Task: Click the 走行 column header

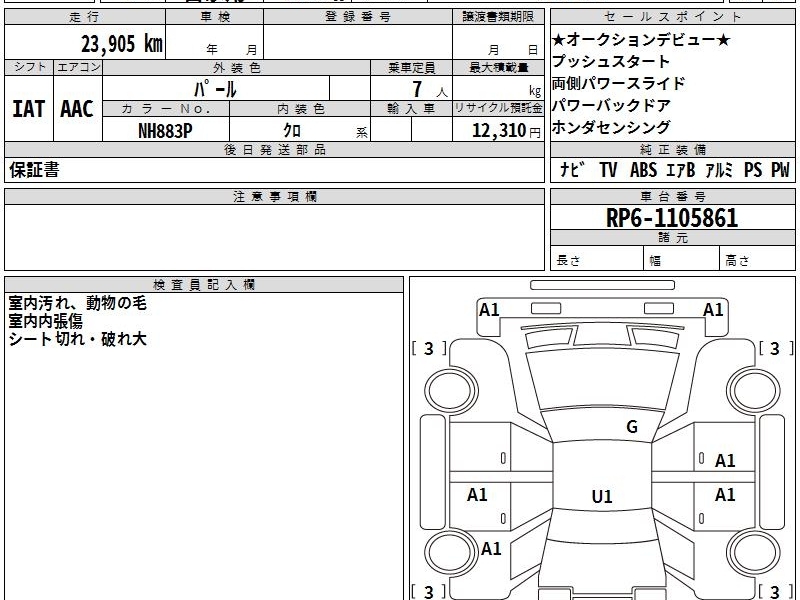Action: pos(85,17)
